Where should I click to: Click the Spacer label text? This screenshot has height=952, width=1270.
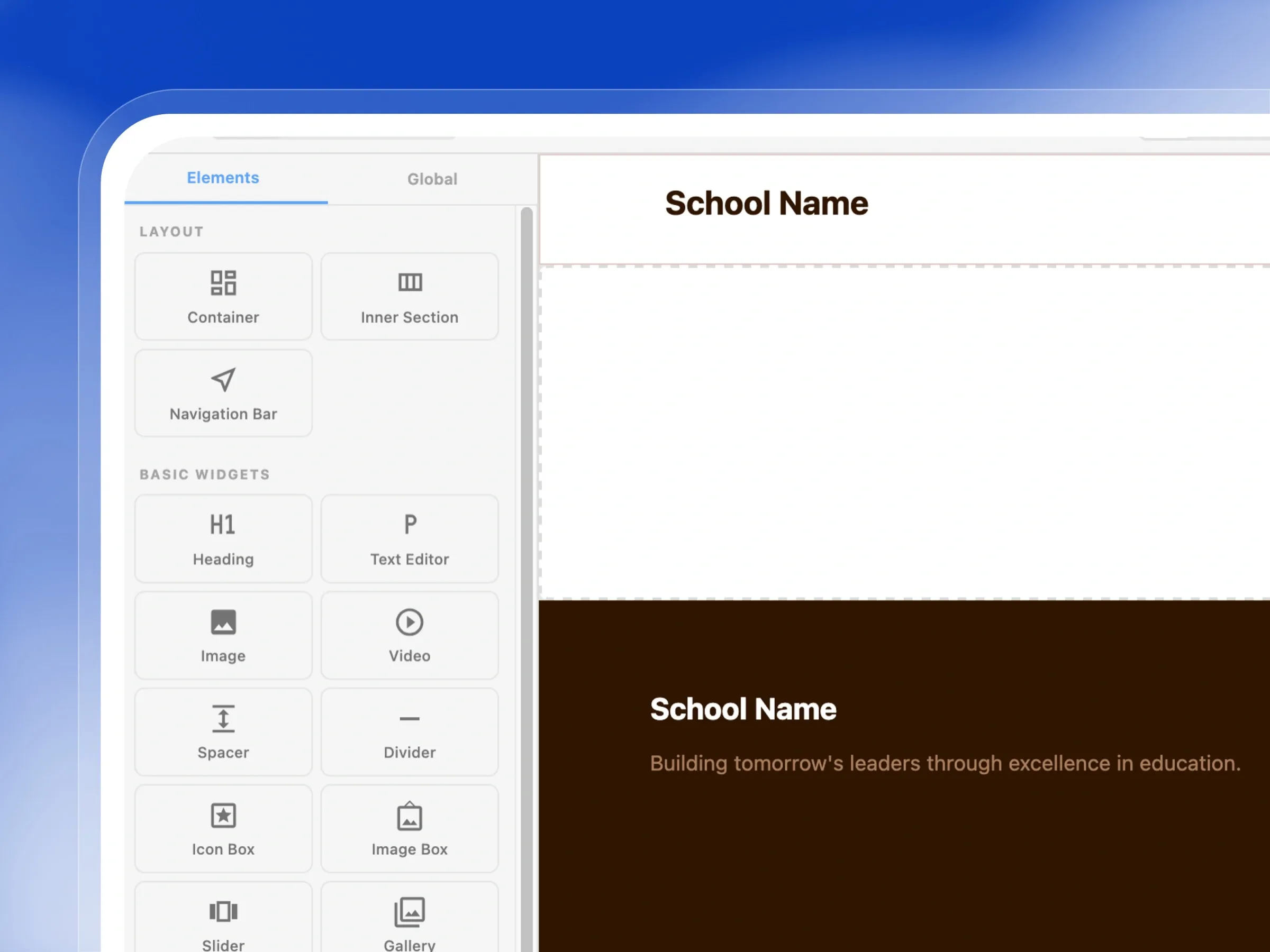[223, 753]
